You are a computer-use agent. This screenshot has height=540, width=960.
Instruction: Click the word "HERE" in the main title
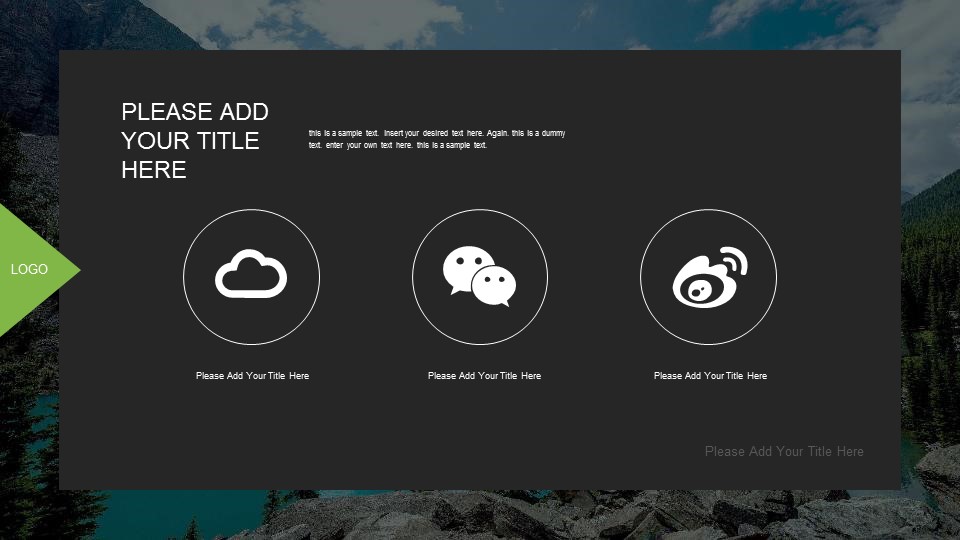point(154,170)
